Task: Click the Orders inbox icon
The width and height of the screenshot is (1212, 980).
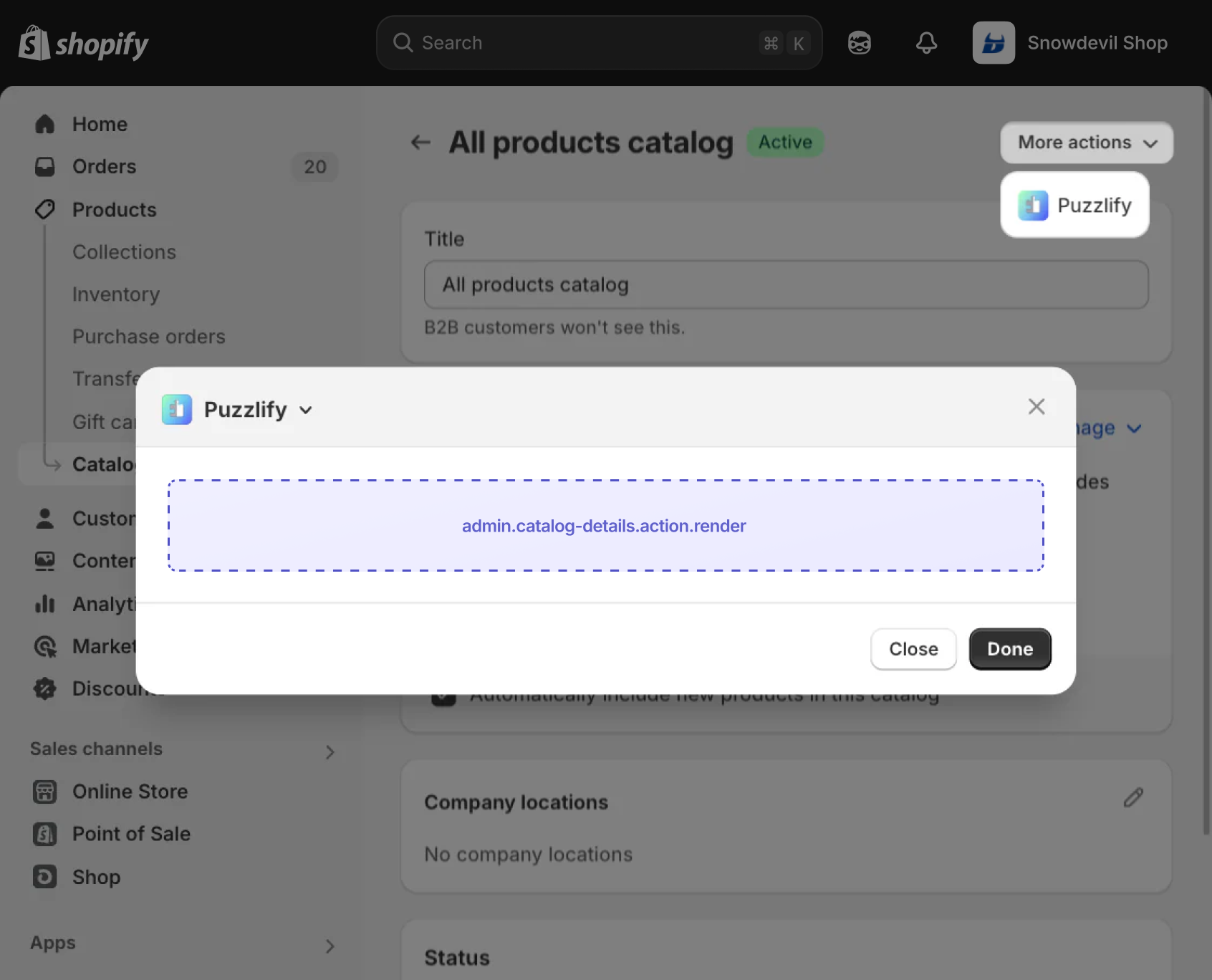Action: pos(45,167)
